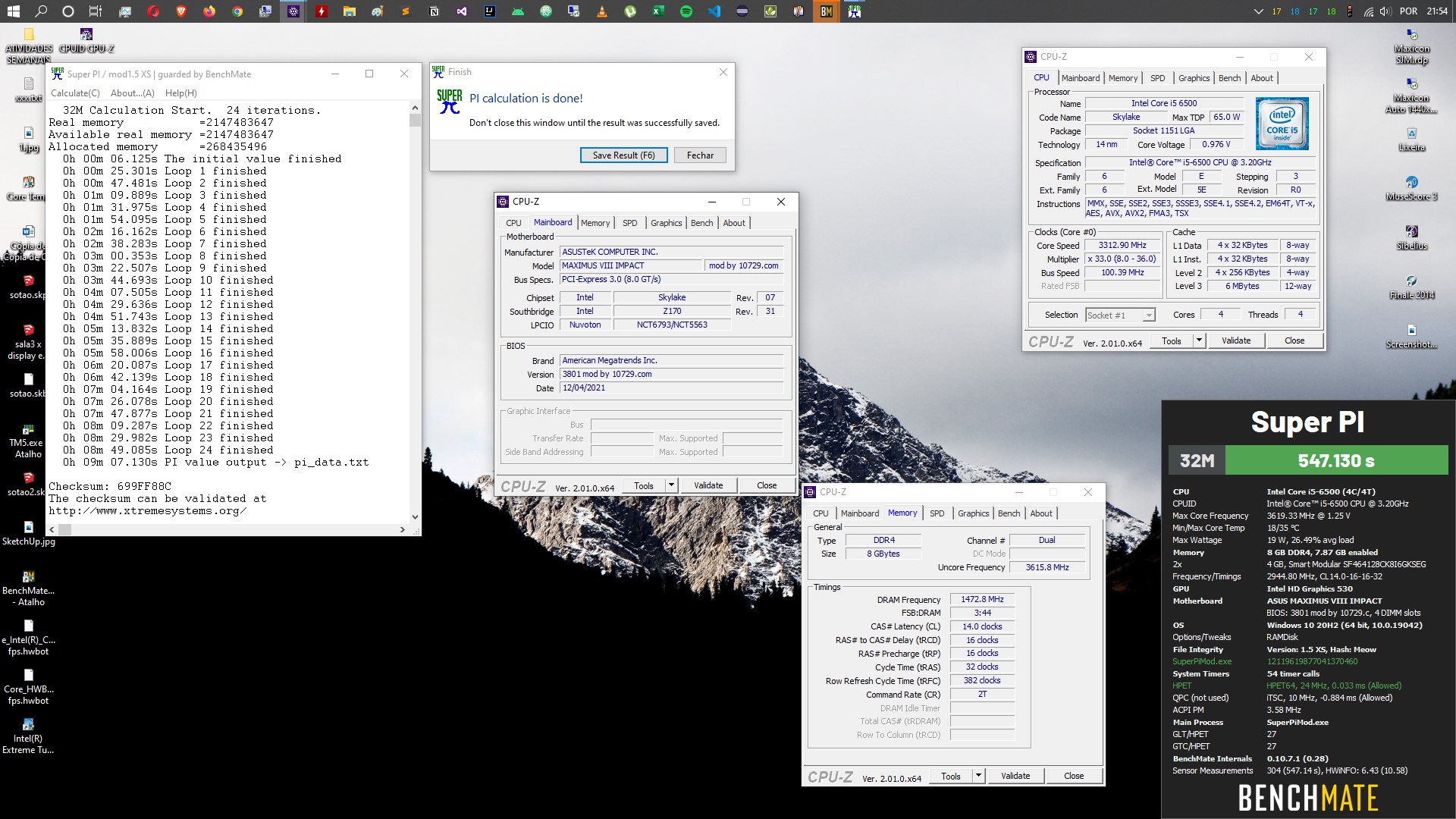Open Wi-Fi network tray icon
1456x819 pixels.
pos(1369,11)
